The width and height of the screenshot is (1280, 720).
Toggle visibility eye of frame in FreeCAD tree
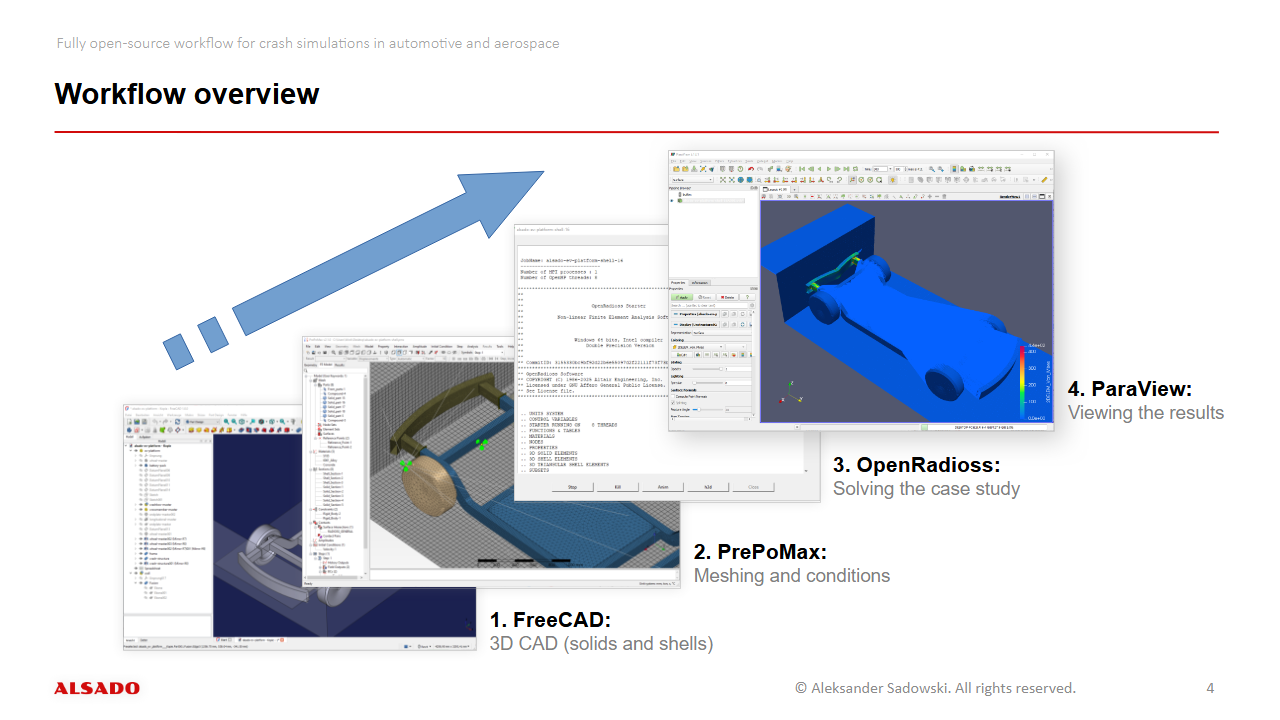pos(141,553)
